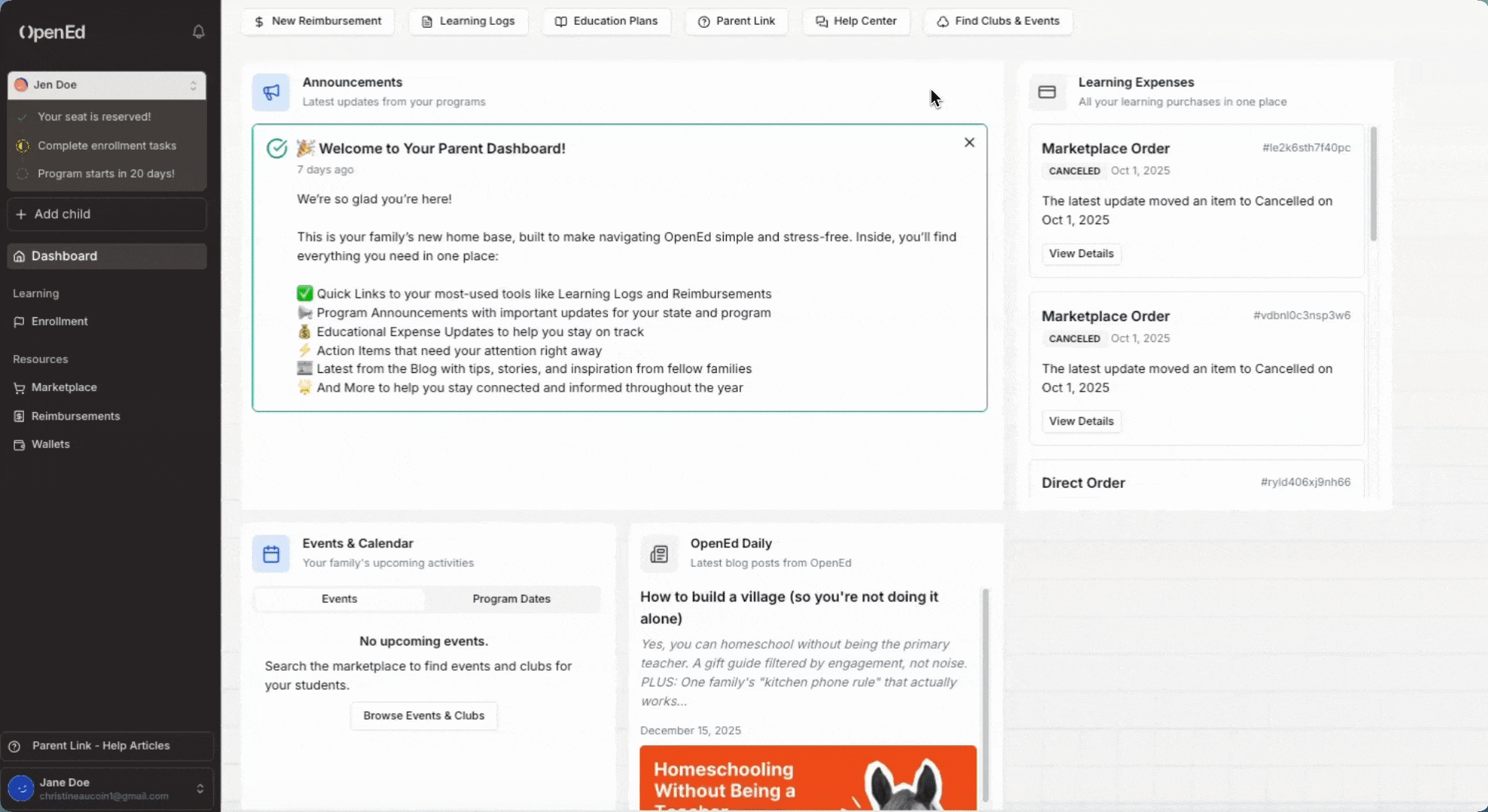Select the Events tab
Image resolution: width=1488 pixels, height=812 pixels.
[339, 598]
